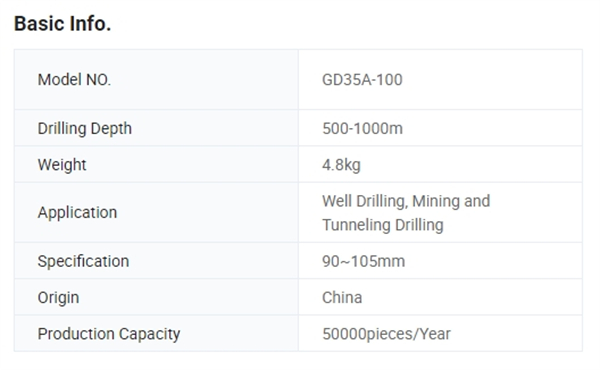Viewport: 600px width, 370px height.
Task: Click the 4.8kg weight value
Action: coord(341,165)
